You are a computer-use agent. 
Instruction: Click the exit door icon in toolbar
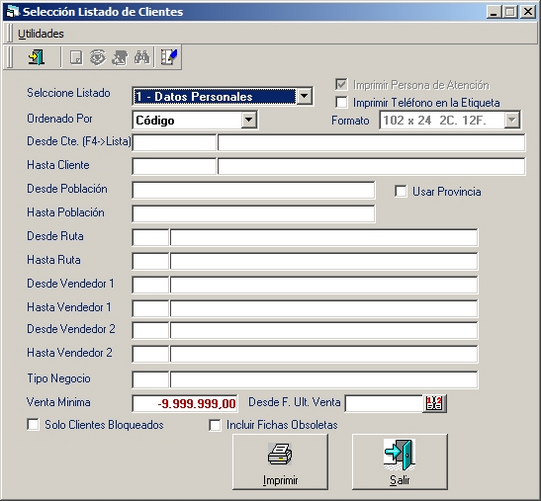[x=37, y=57]
